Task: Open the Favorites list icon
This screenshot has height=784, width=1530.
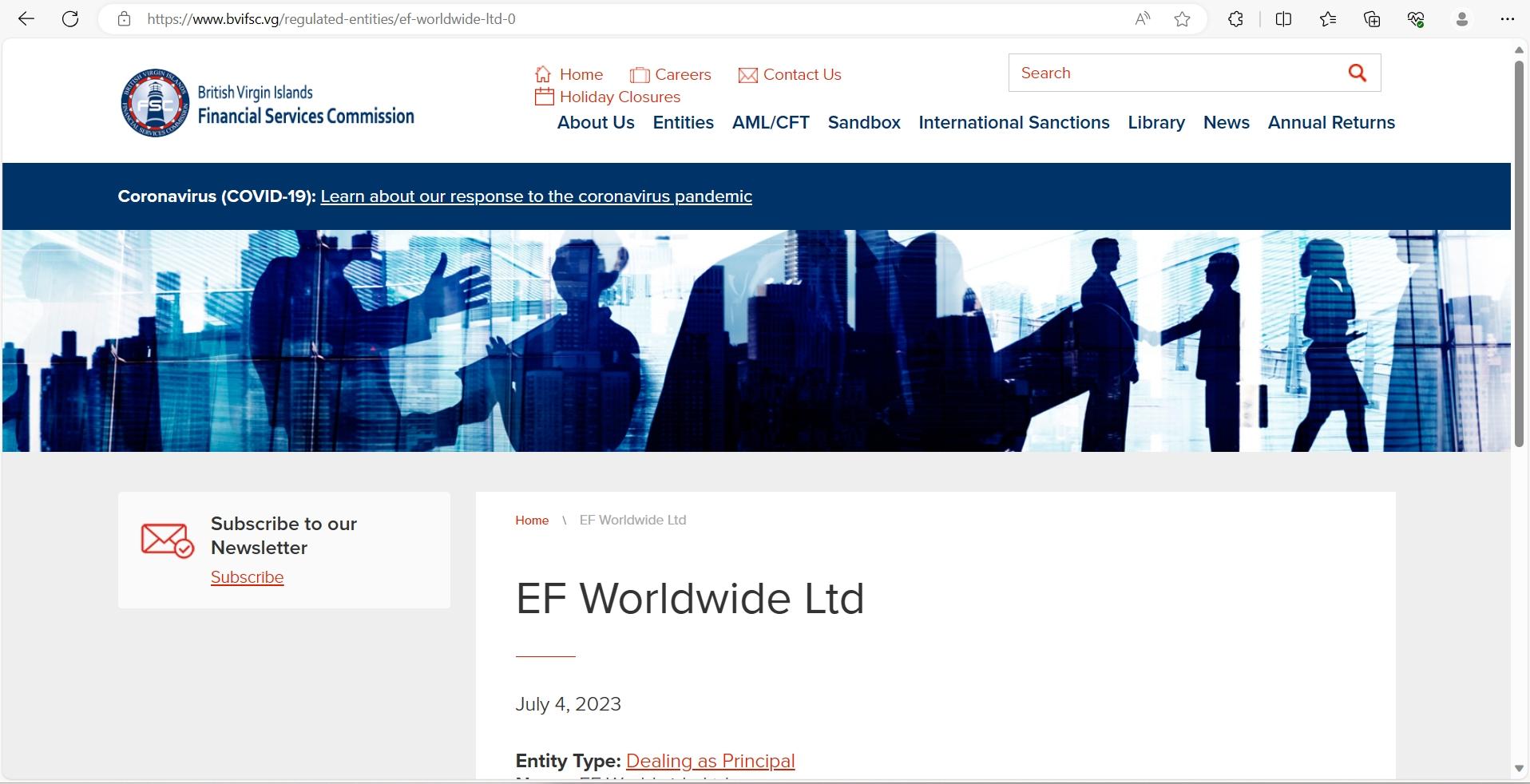Action: click(x=1328, y=19)
